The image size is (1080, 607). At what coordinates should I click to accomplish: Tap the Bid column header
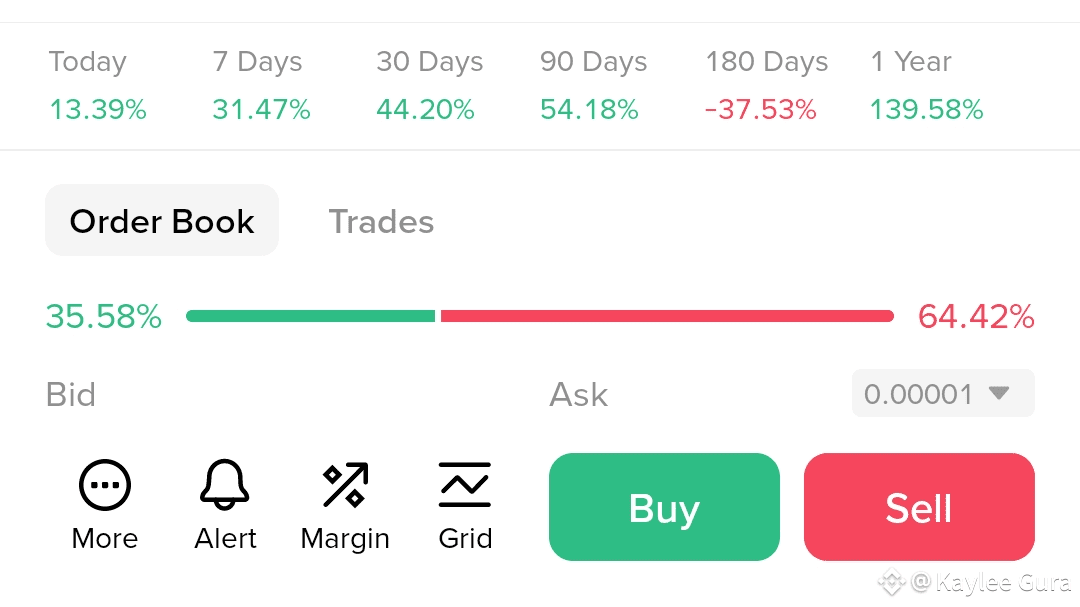click(x=71, y=394)
